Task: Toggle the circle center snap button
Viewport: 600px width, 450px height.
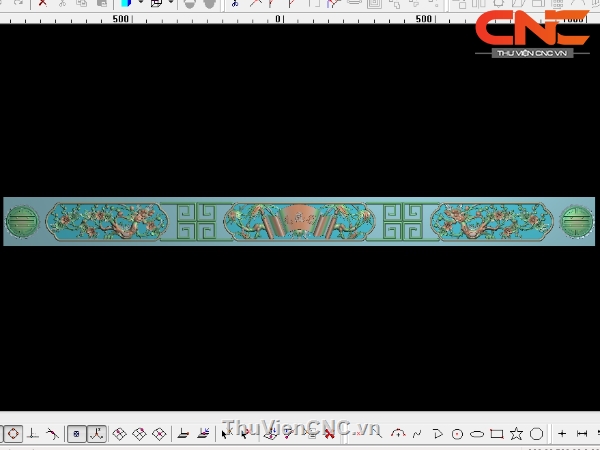Action: (13, 434)
